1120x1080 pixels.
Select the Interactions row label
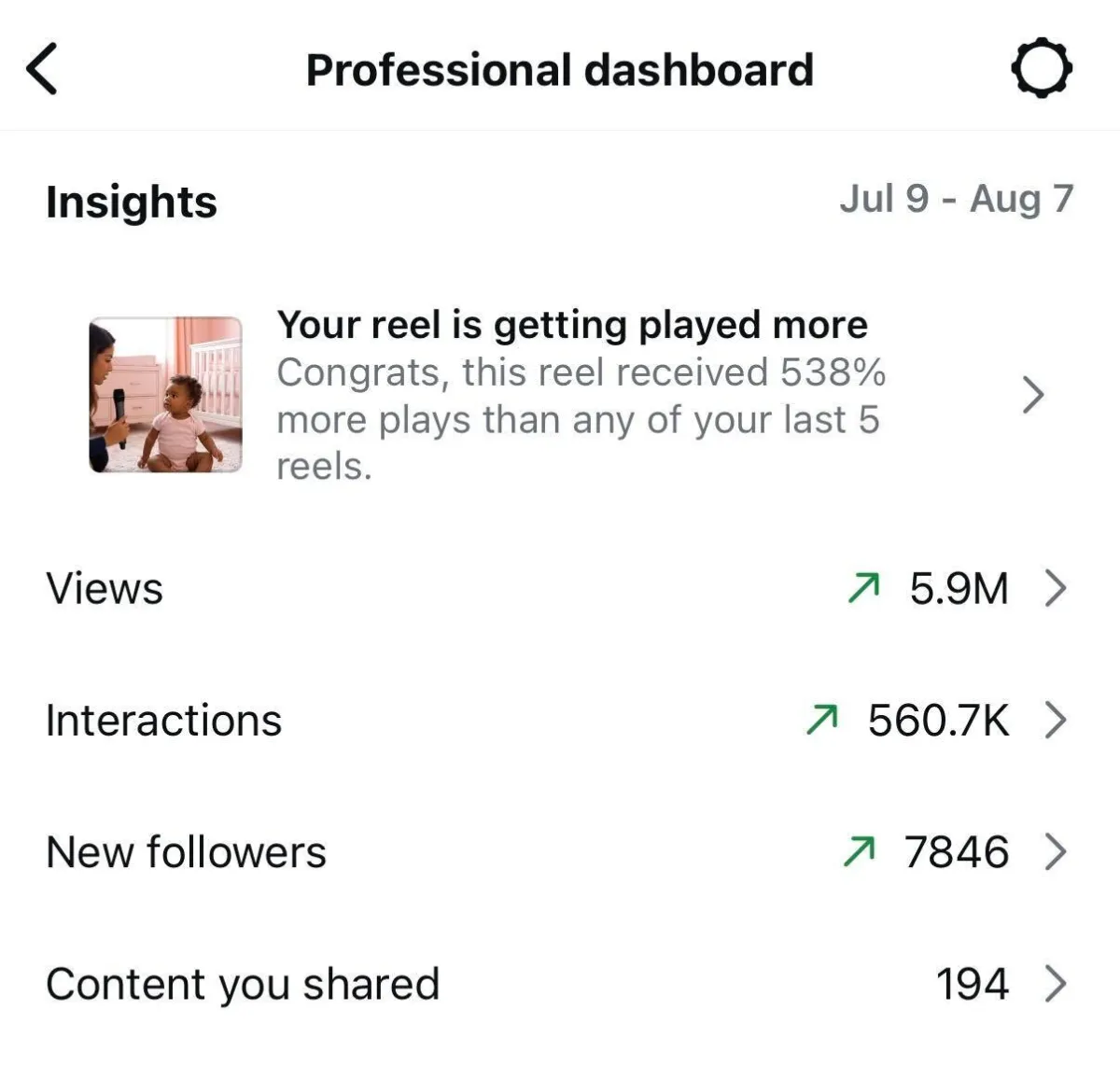163,720
